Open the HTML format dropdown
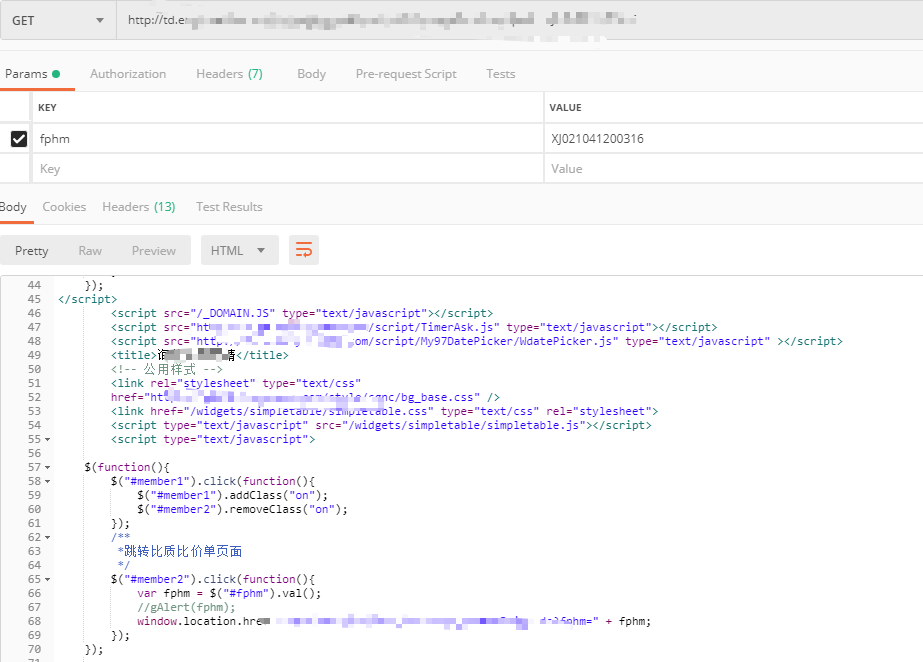 tap(240, 250)
